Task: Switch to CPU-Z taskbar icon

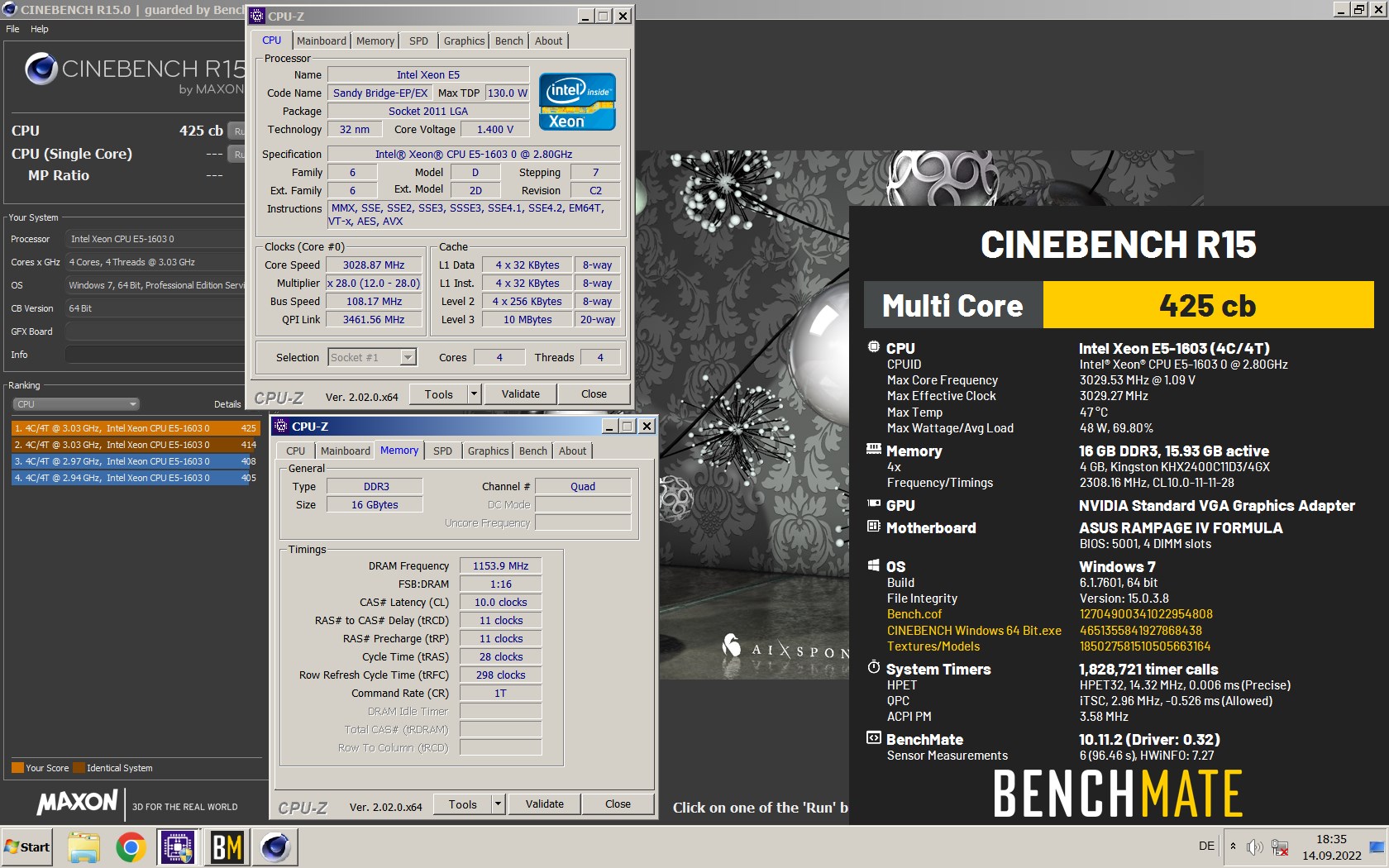Action: pos(178,847)
